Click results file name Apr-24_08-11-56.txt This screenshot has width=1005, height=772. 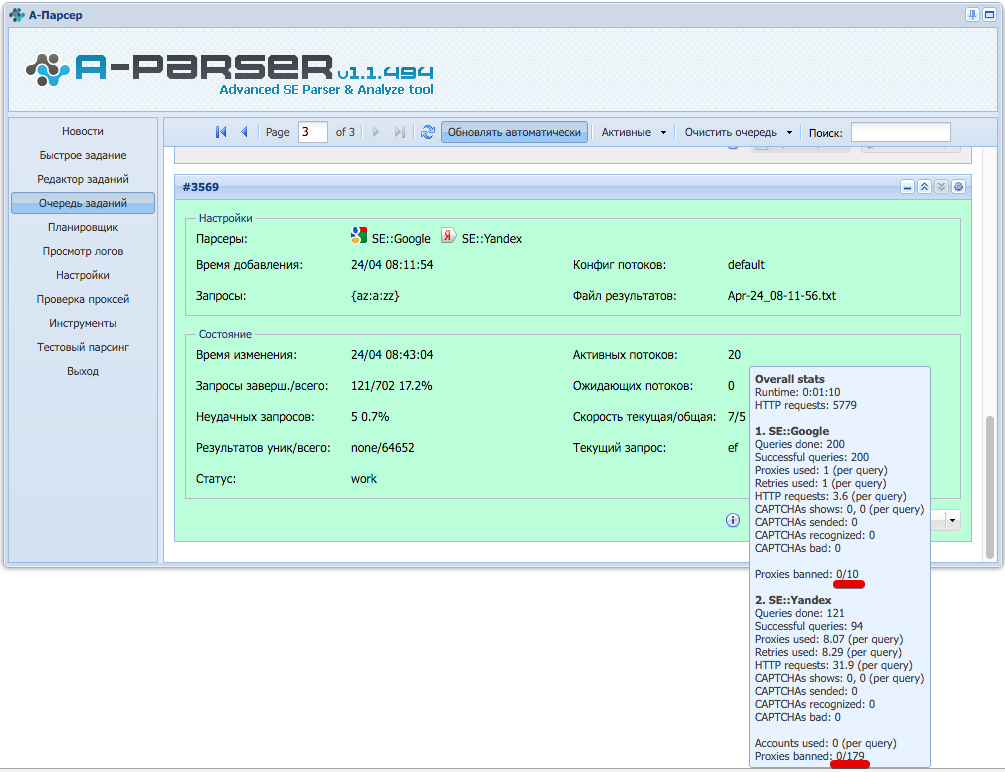point(781,296)
